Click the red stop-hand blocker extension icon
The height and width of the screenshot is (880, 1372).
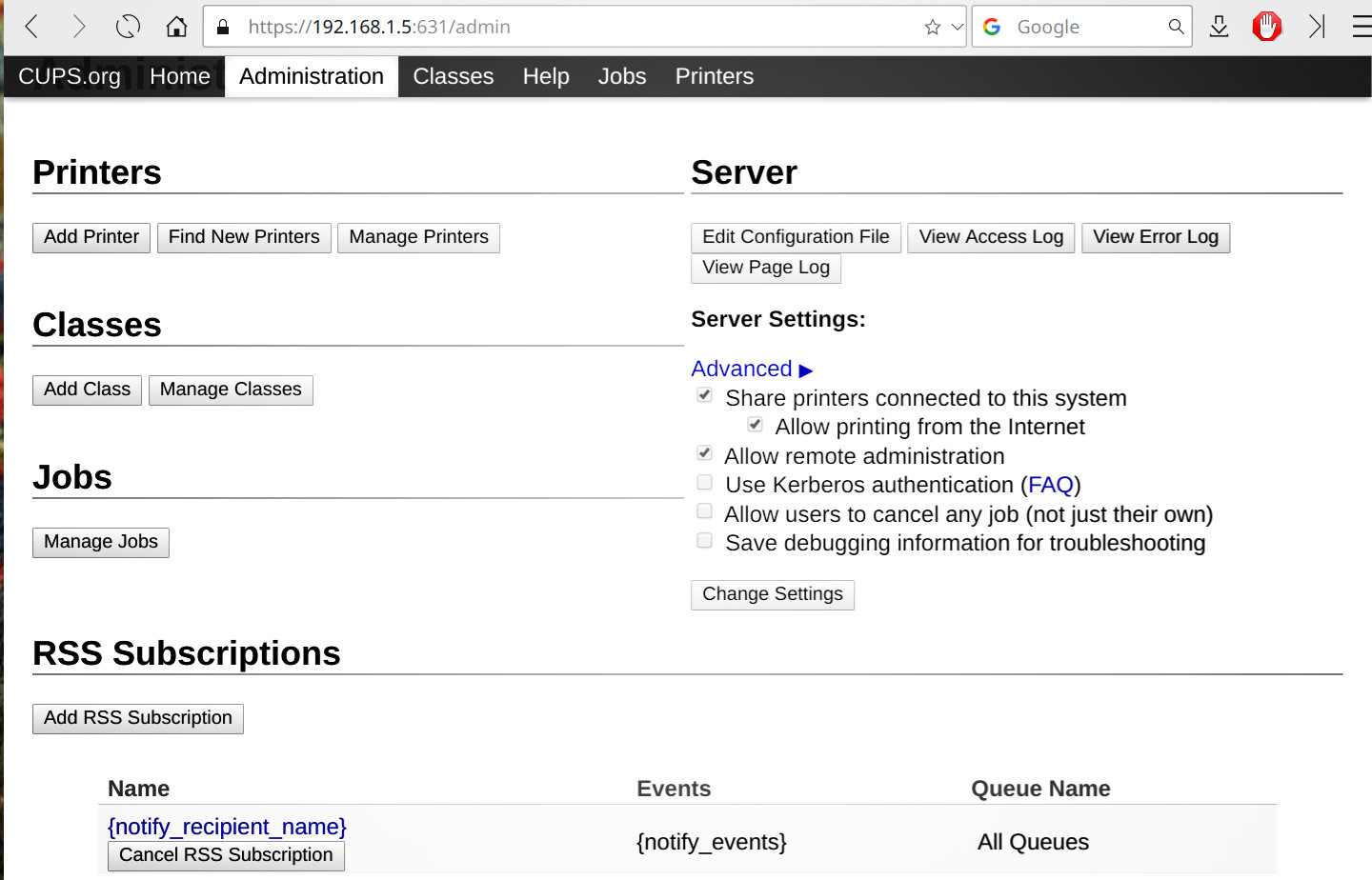(x=1266, y=27)
